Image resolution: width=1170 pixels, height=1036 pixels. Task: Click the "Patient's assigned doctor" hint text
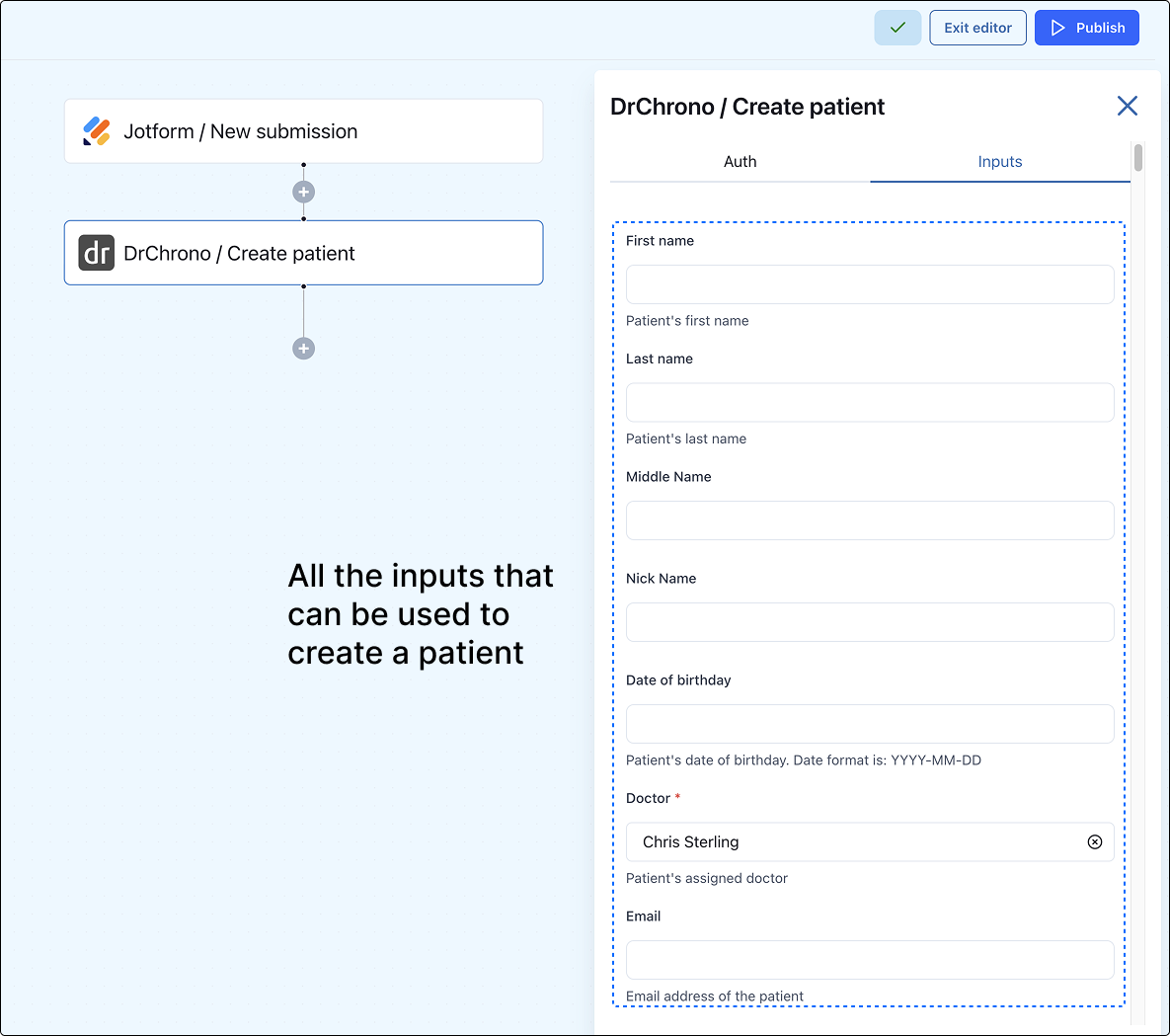[707, 879]
